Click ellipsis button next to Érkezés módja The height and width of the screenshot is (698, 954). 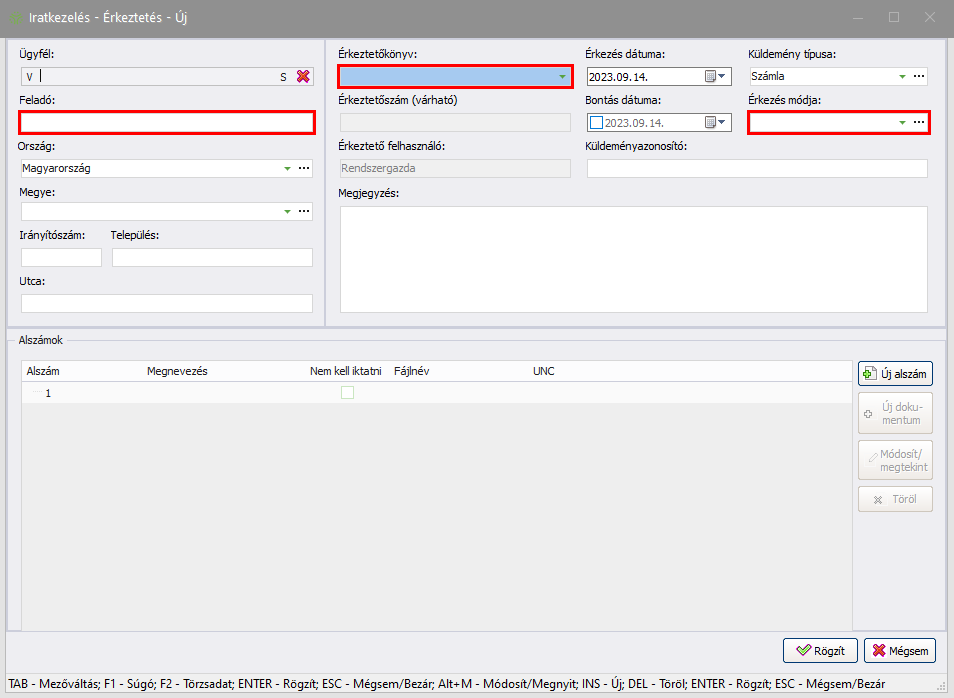[x=919, y=122]
